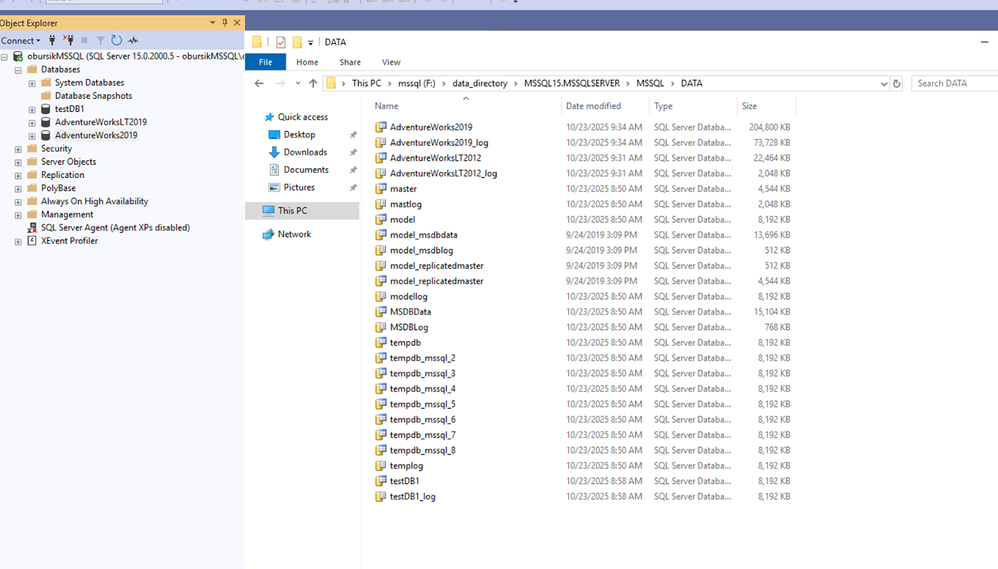The width and height of the screenshot is (998, 569).
Task: Expand the testDB1 database node
Action: (x=32, y=110)
